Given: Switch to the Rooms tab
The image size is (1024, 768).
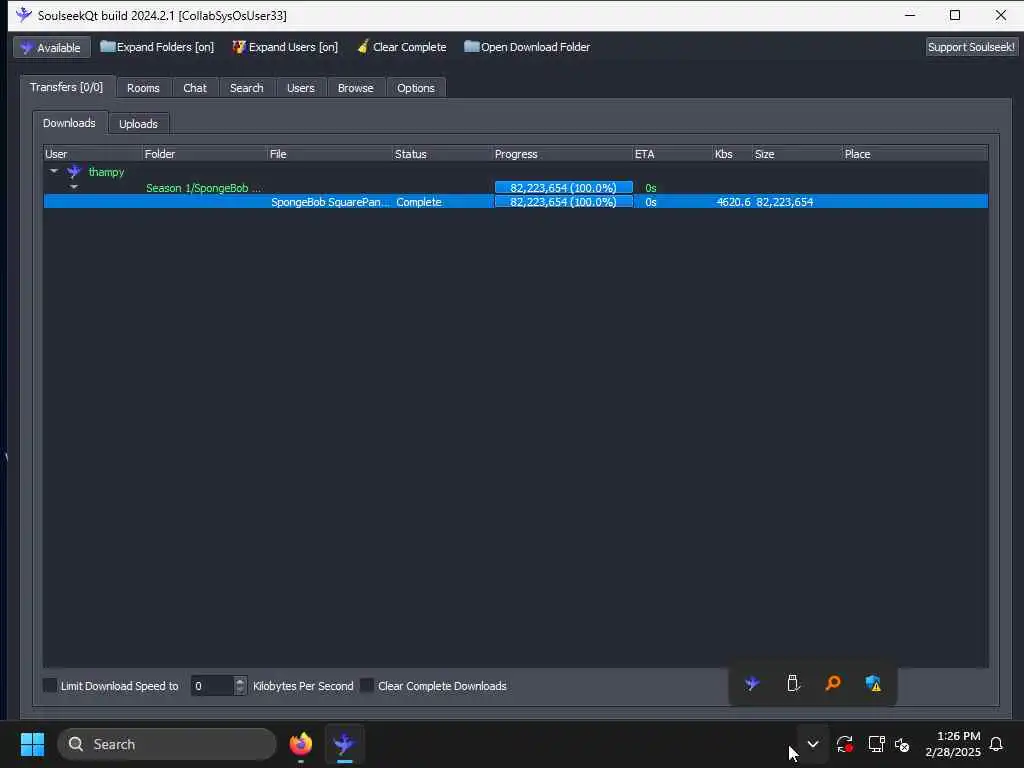Looking at the screenshot, I should tap(143, 88).
